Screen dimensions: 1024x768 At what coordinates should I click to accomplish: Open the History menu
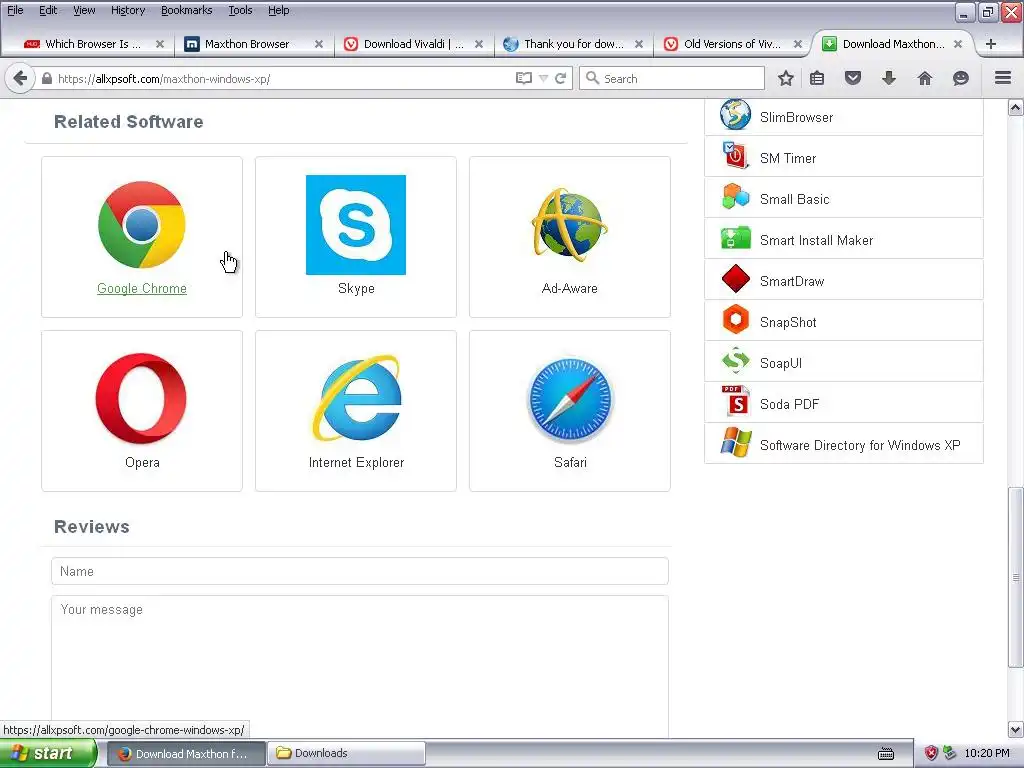click(x=128, y=10)
